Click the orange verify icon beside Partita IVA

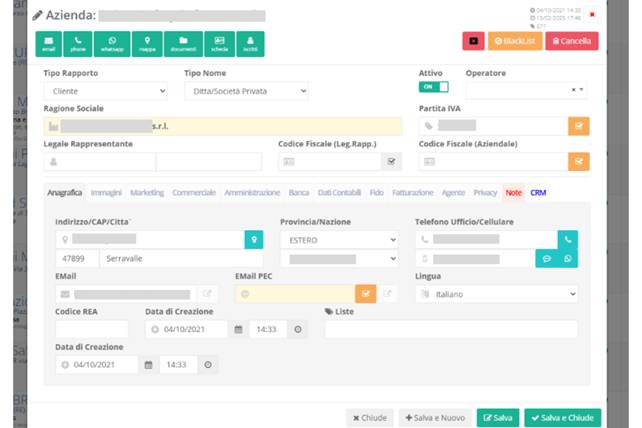[578, 126]
